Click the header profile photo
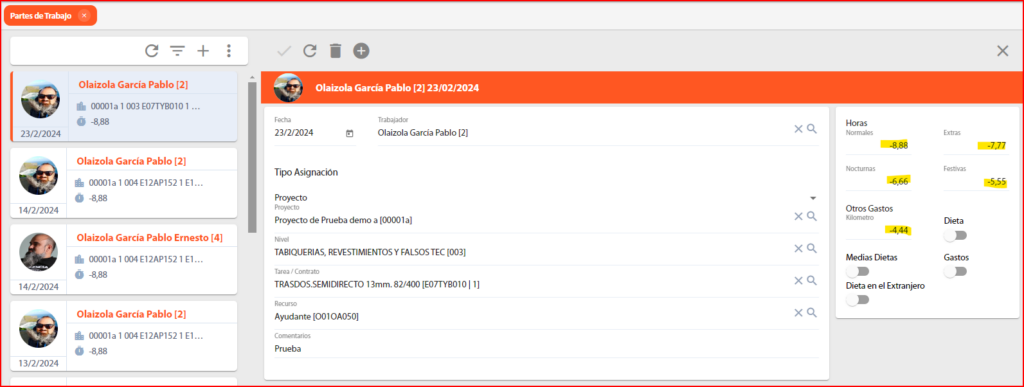1024x387 pixels. point(288,87)
